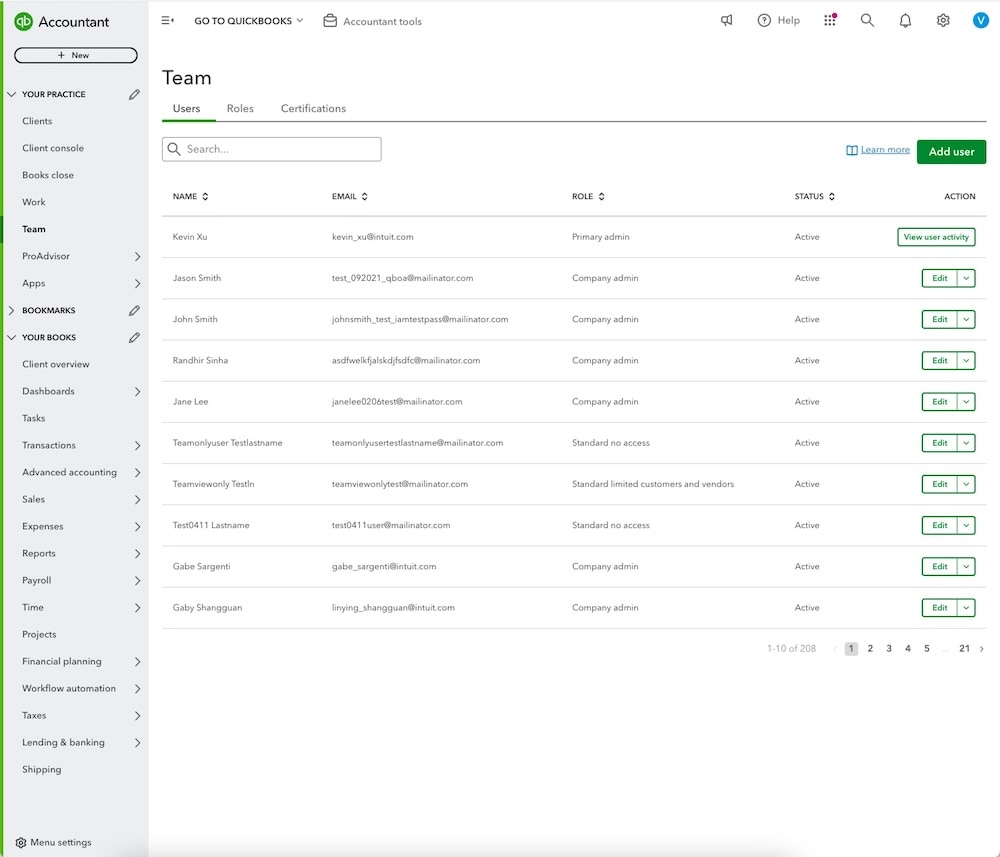The height and width of the screenshot is (857, 1000).
Task: Click the search magnifier icon in the header
Action: click(x=867, y=20)
